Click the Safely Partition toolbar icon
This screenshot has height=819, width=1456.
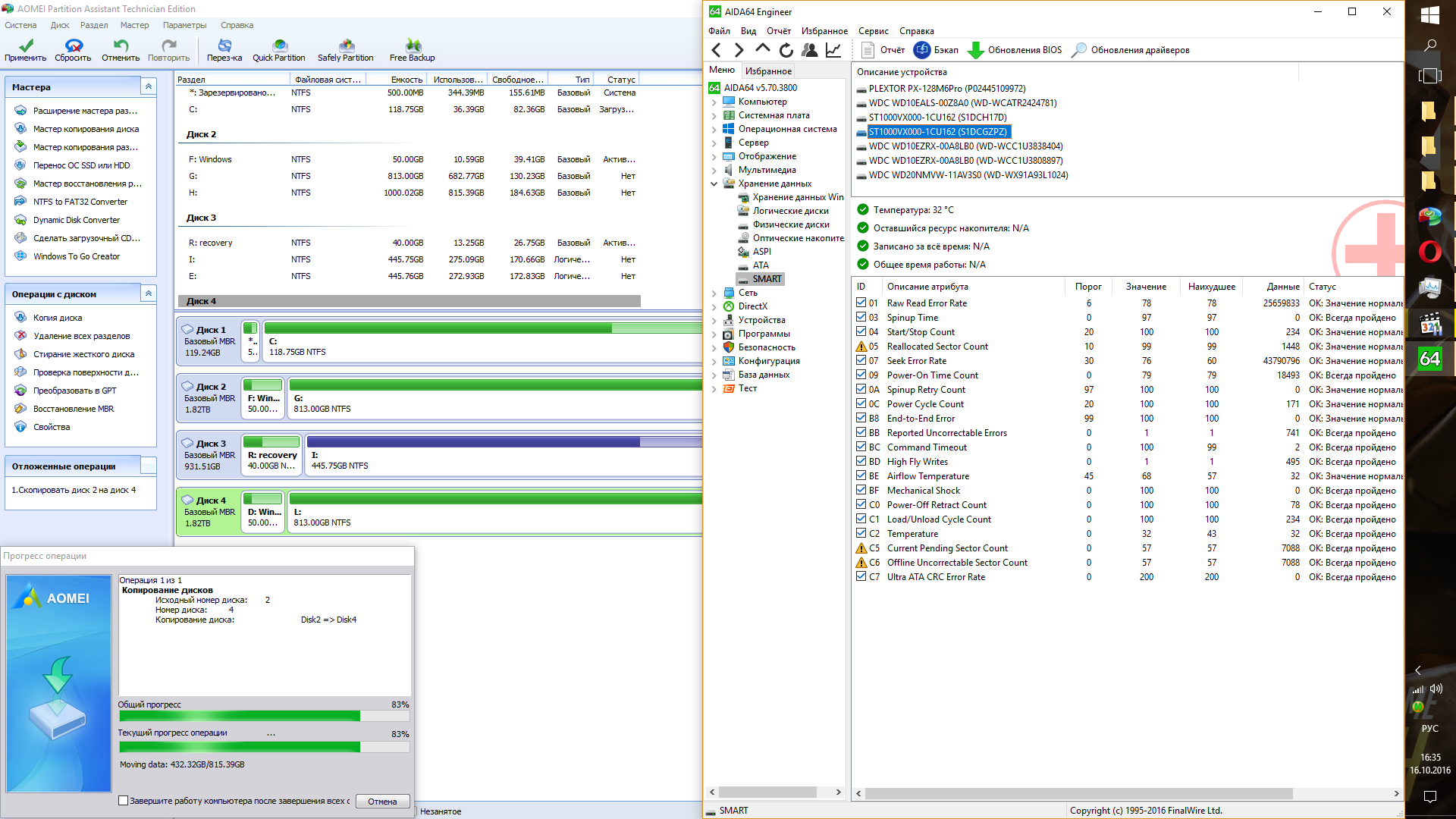pyautogui.click(x=346, y=45)
